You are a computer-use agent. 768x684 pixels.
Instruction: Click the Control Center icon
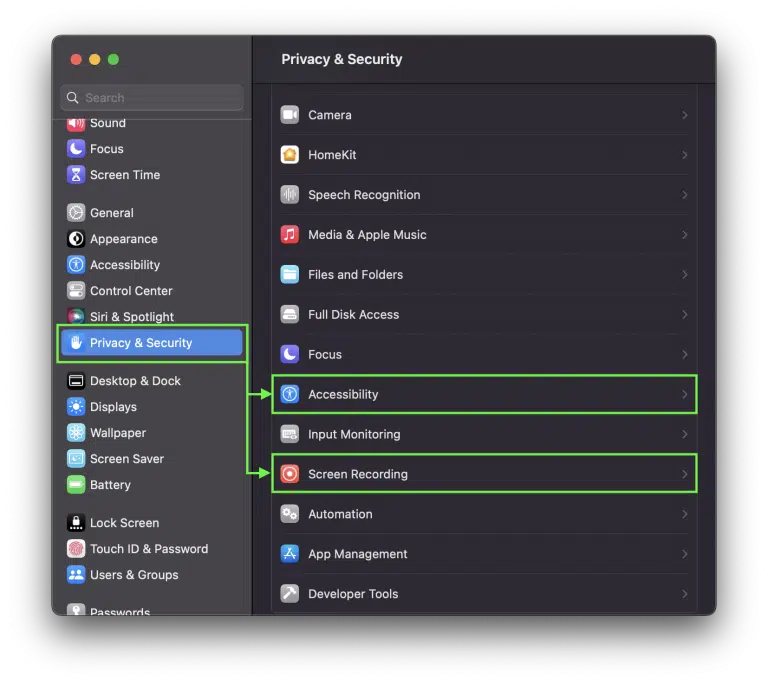(x=76, y=291)
